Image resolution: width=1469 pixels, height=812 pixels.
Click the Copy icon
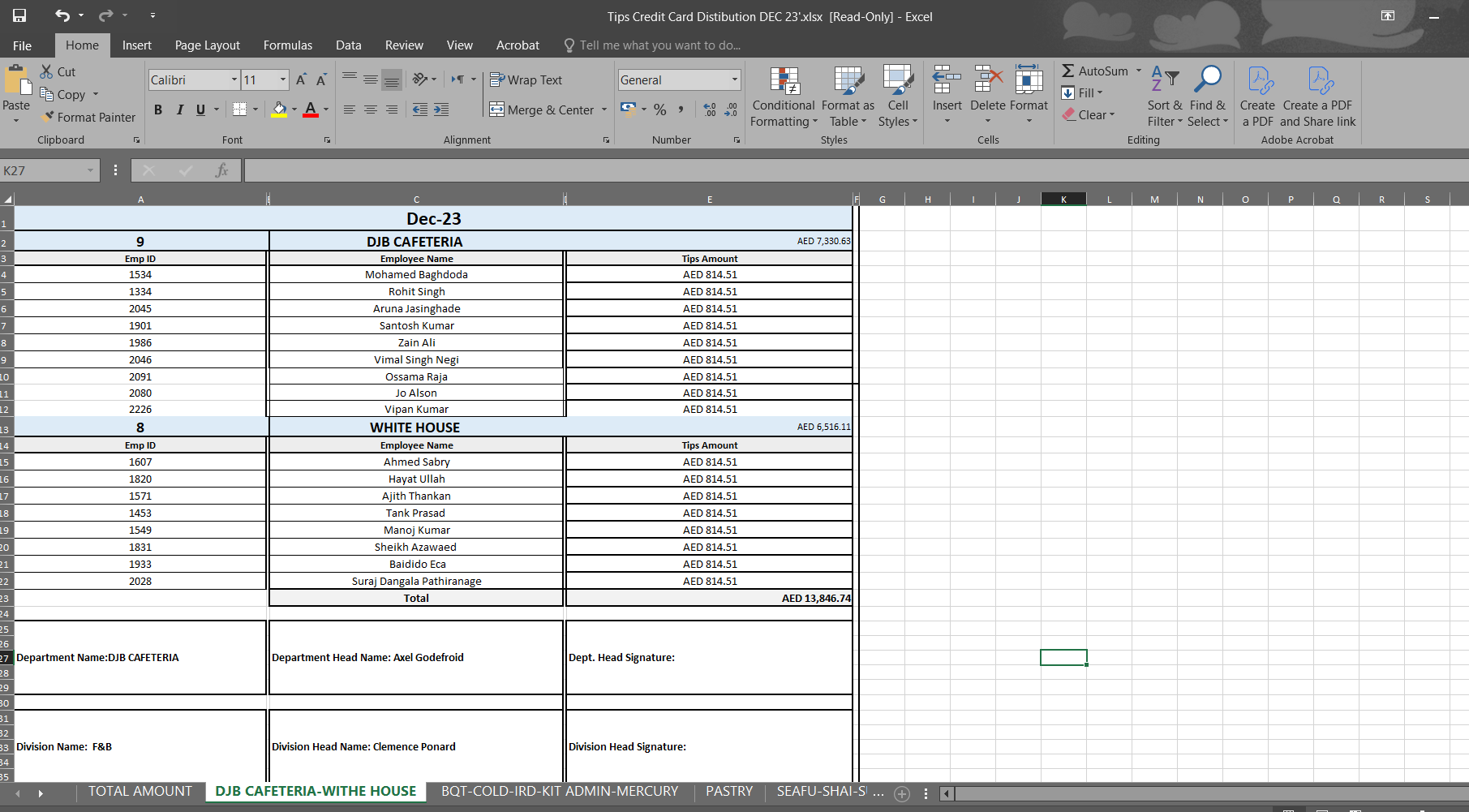point(47,94)
